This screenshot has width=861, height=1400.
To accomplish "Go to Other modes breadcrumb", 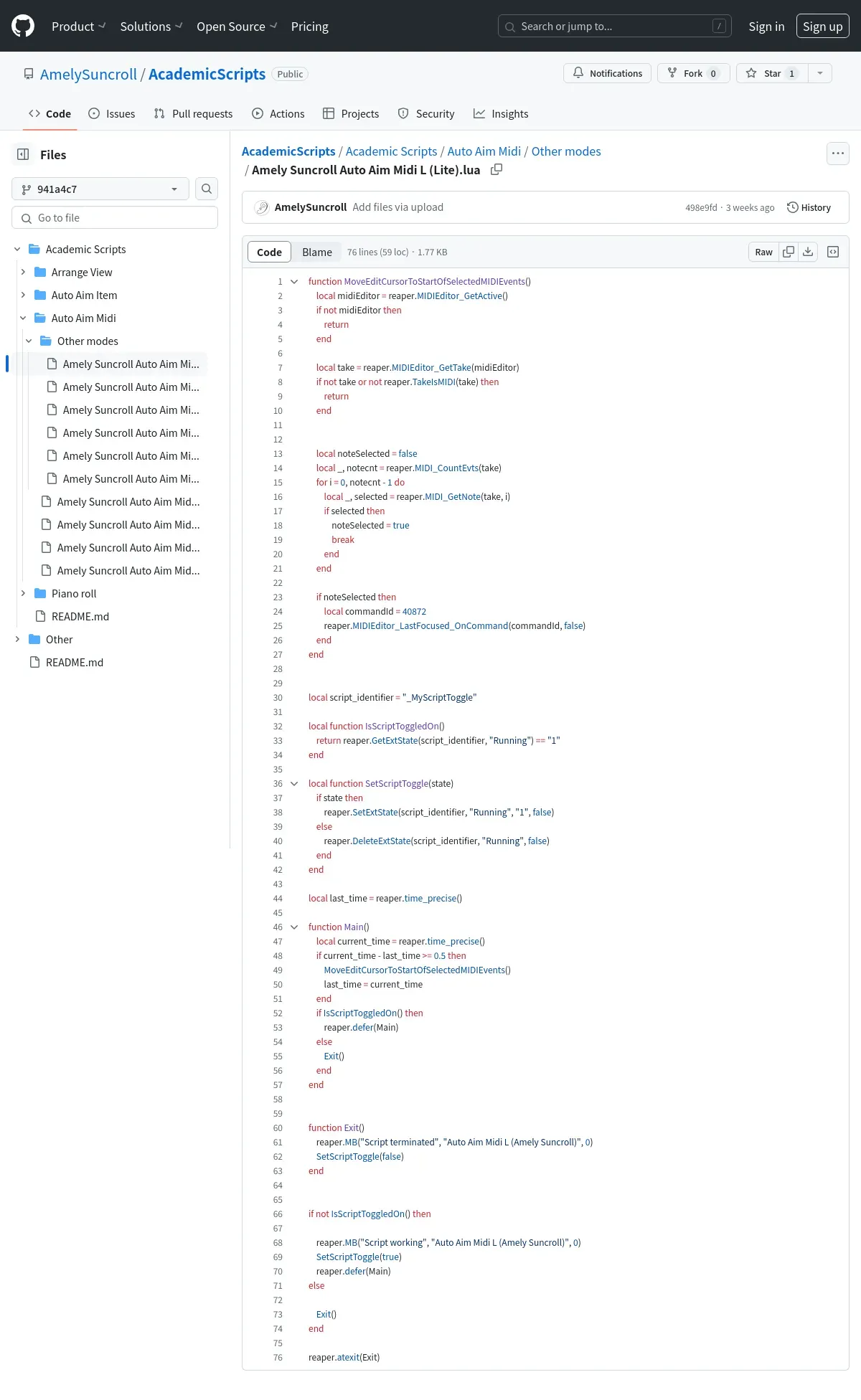I will [566, 151].
